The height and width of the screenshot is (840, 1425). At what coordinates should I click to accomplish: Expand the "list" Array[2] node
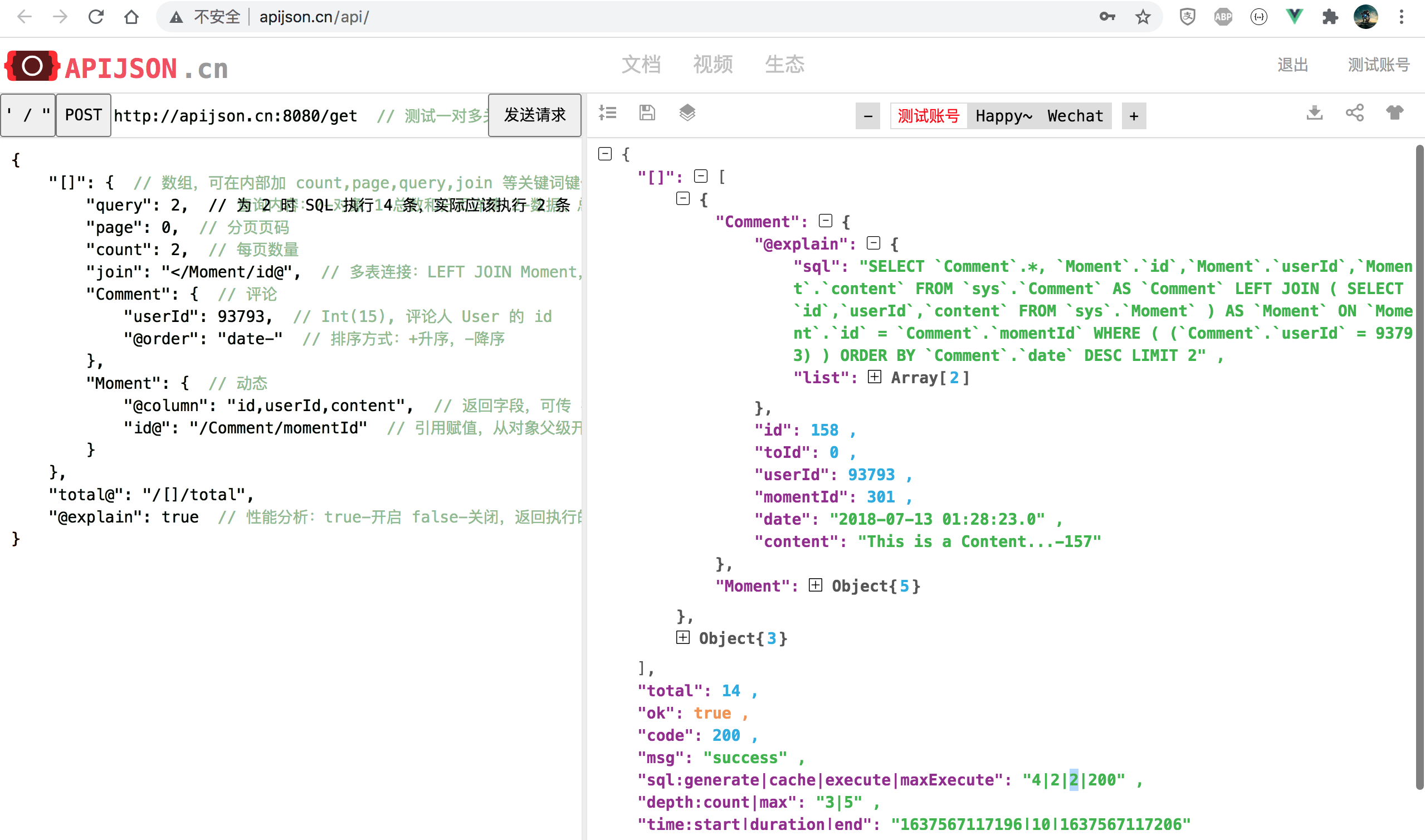click(875, 377)
